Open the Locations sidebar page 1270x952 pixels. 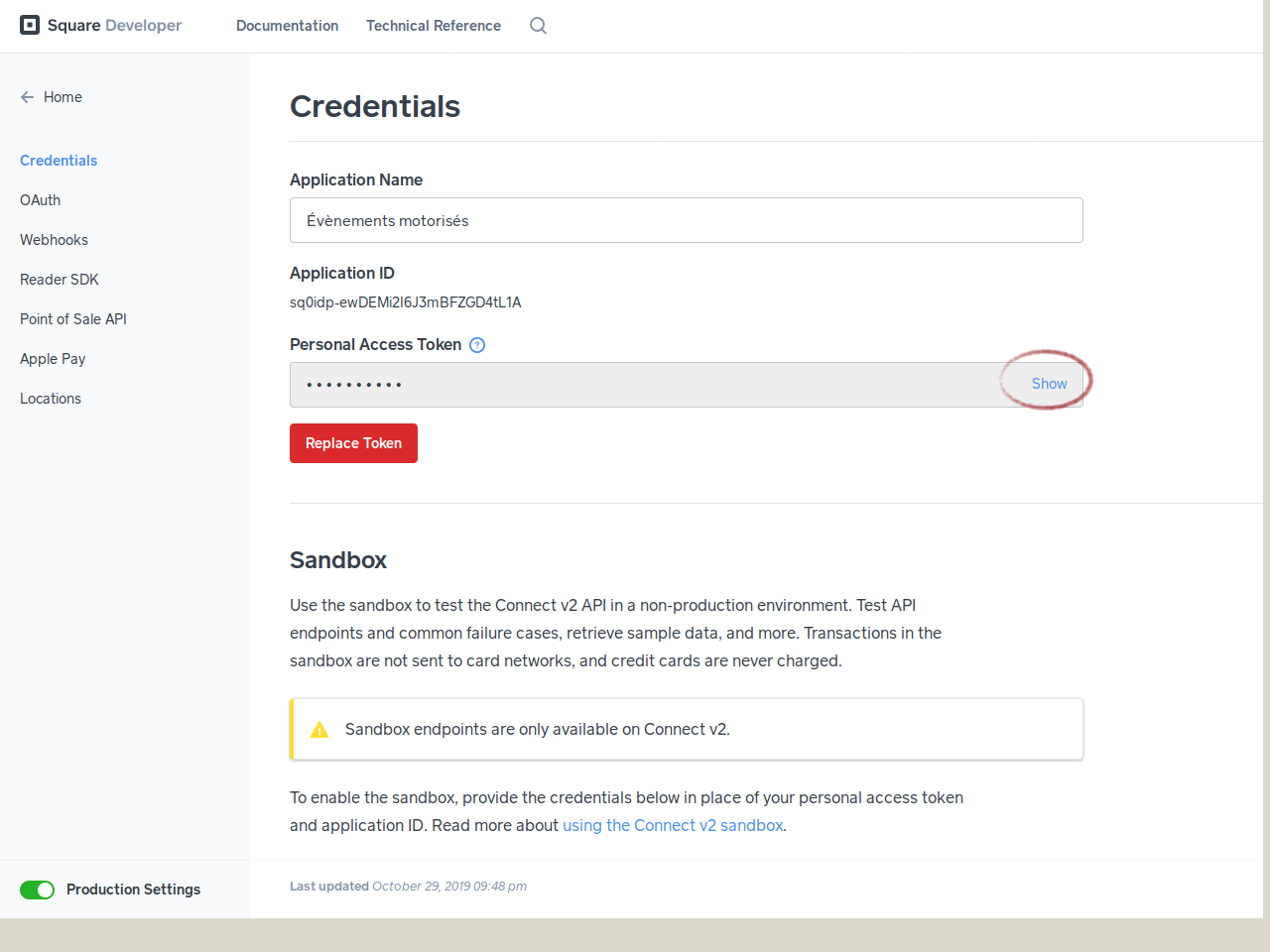click(x=51, y=399)
